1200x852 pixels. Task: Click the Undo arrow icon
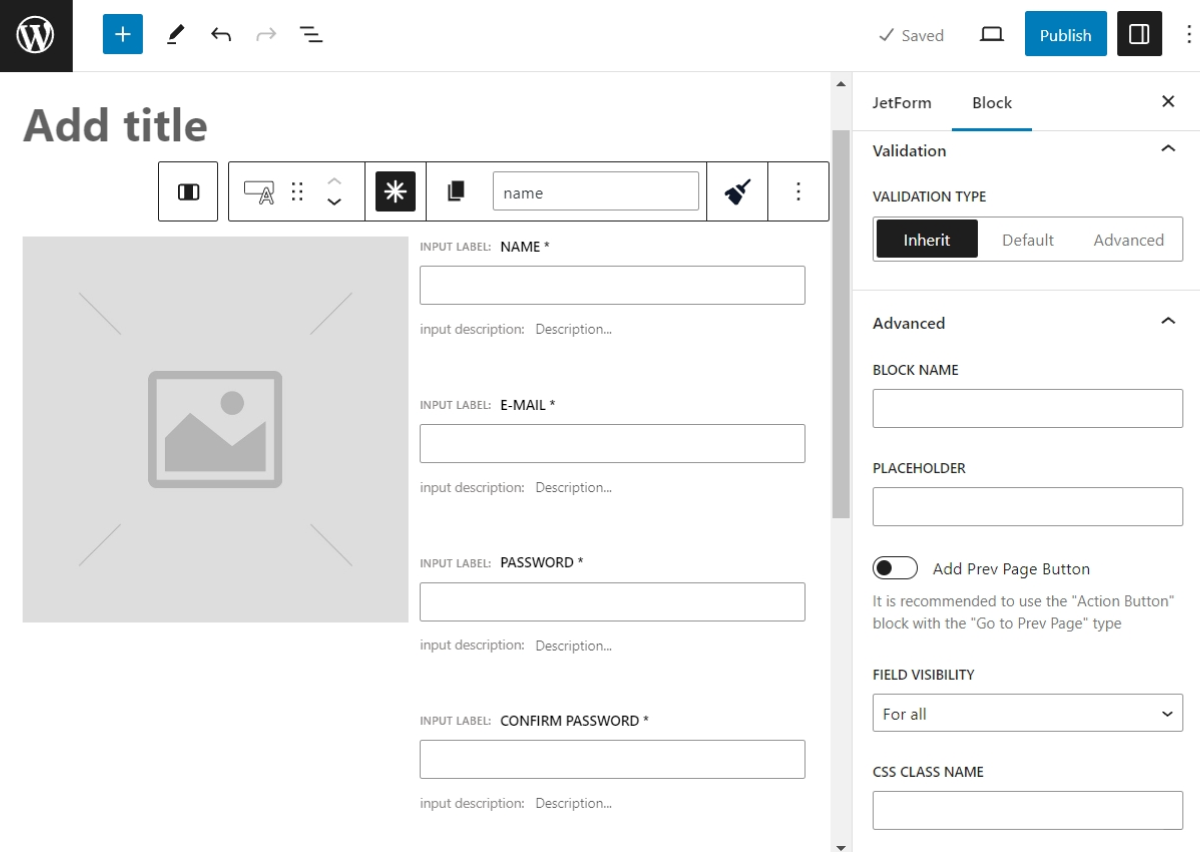pos(221,34)
